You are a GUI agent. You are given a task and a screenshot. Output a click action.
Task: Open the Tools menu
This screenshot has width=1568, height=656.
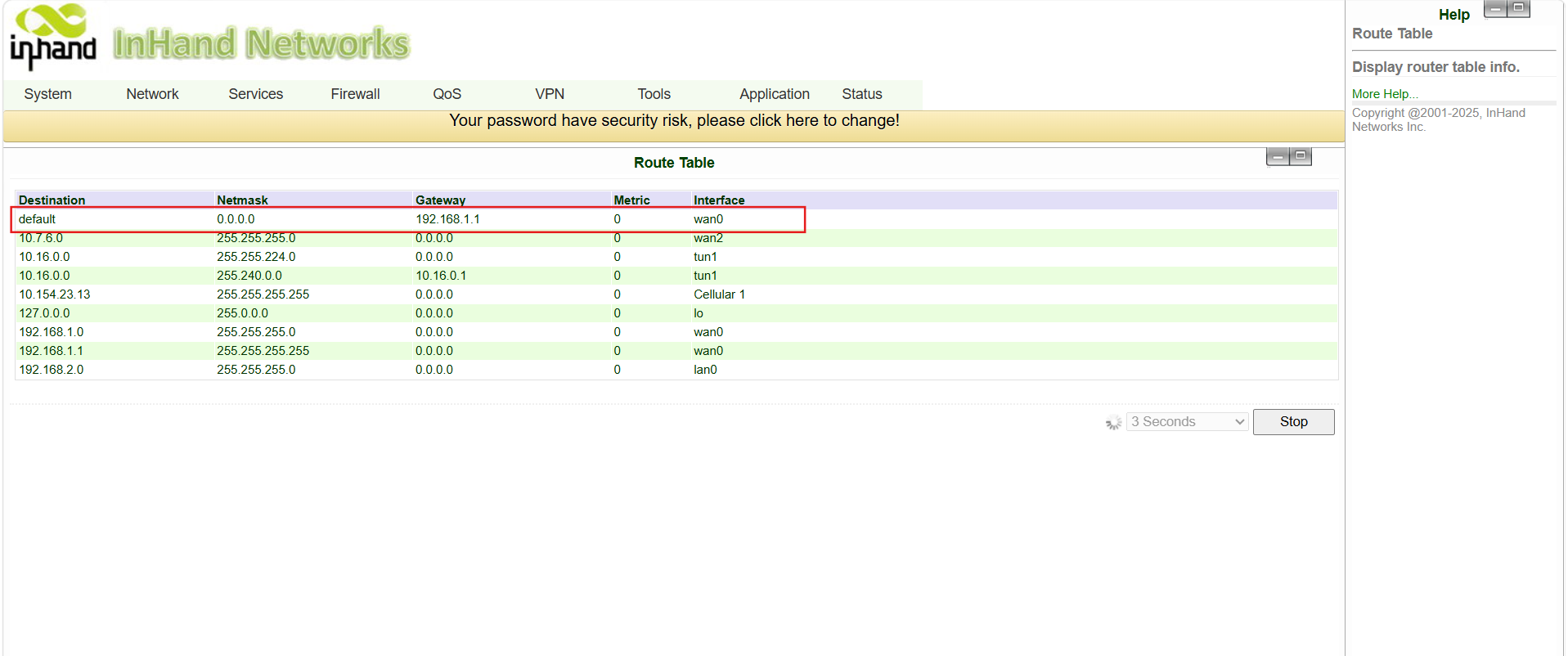point(654,94)
